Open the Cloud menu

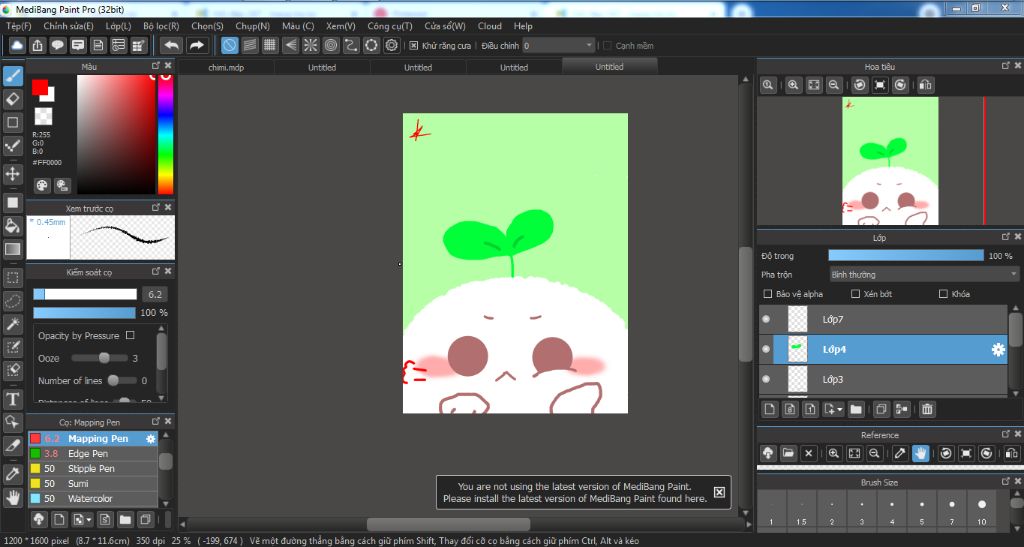pyautogui.click(x=489, y=26)
